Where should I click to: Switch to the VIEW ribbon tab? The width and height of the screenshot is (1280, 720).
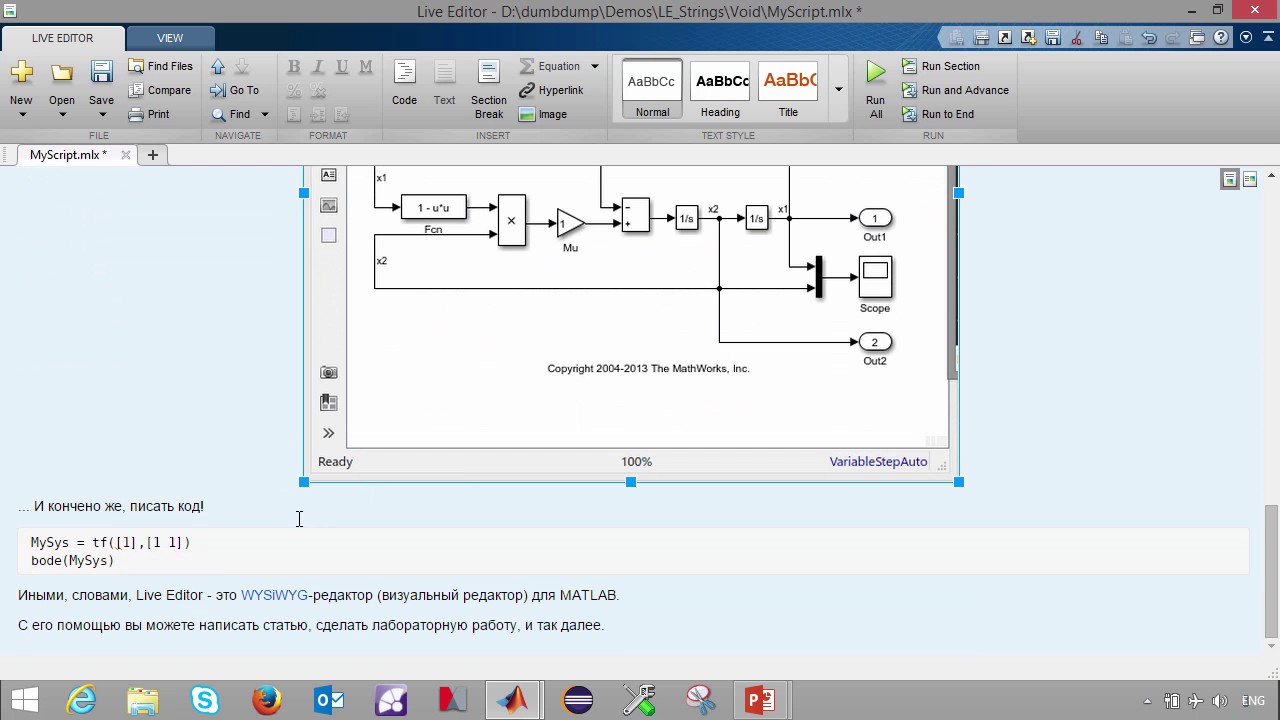[x=169, y=38]
